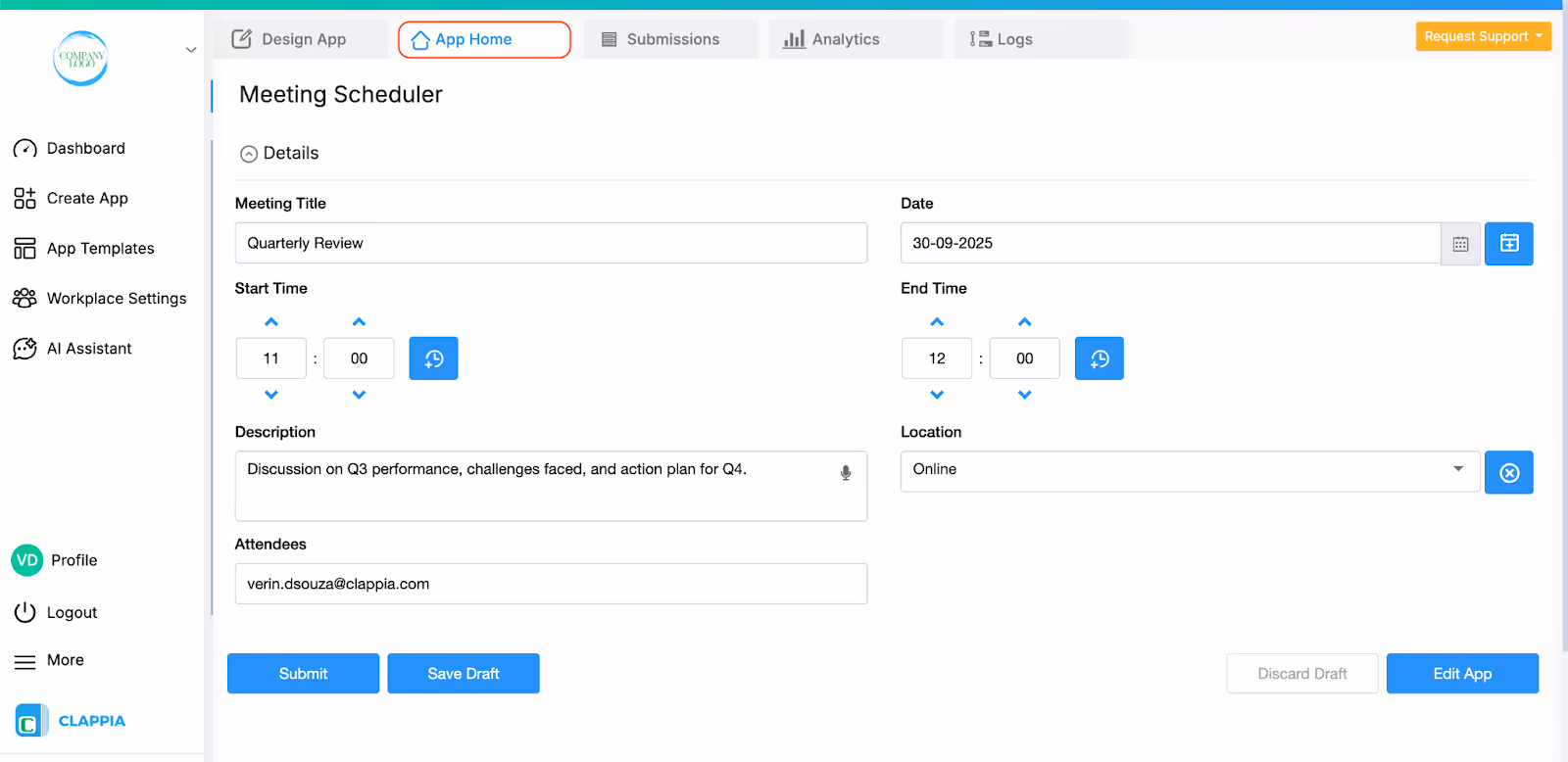Screen dimensions: 1568x762
Task: Click Logout in the sidebar
Action: point(56,613)
